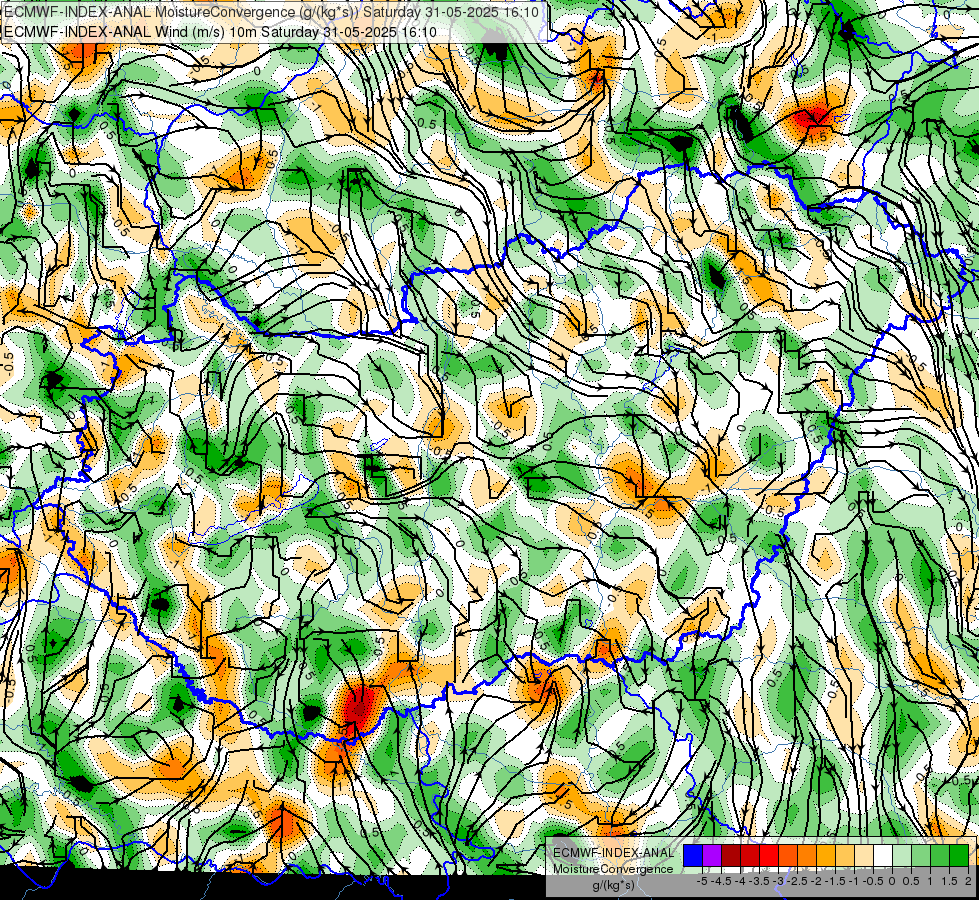Click ECMWF-INDEX-ANAL label inside the legend box
This screenshot has width=979, height=900.
click(x=614, y=853)
